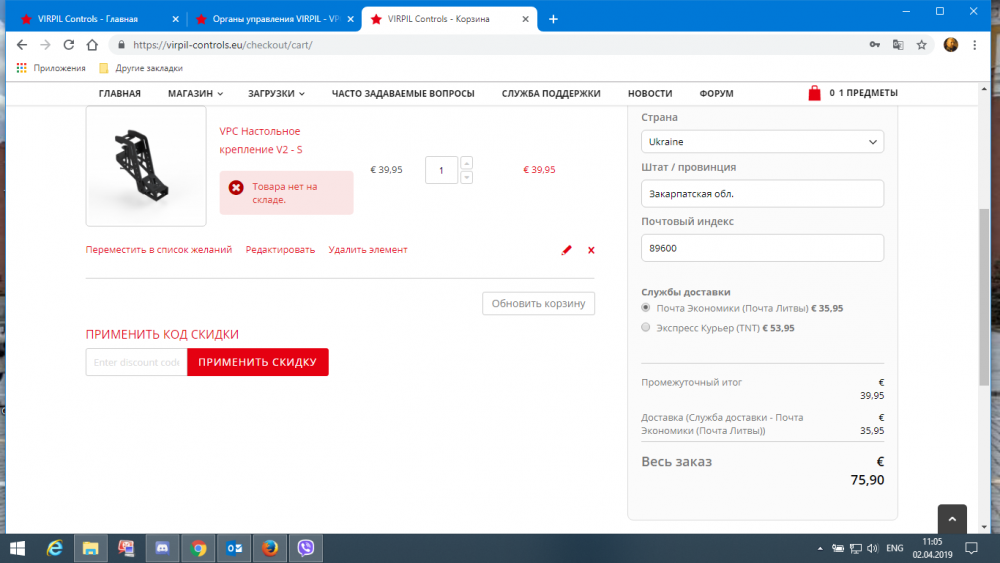Expand the ЗАГРУЗКИ menu
Viewport: 1000px width, 563px height.
[x=276, y=93]
